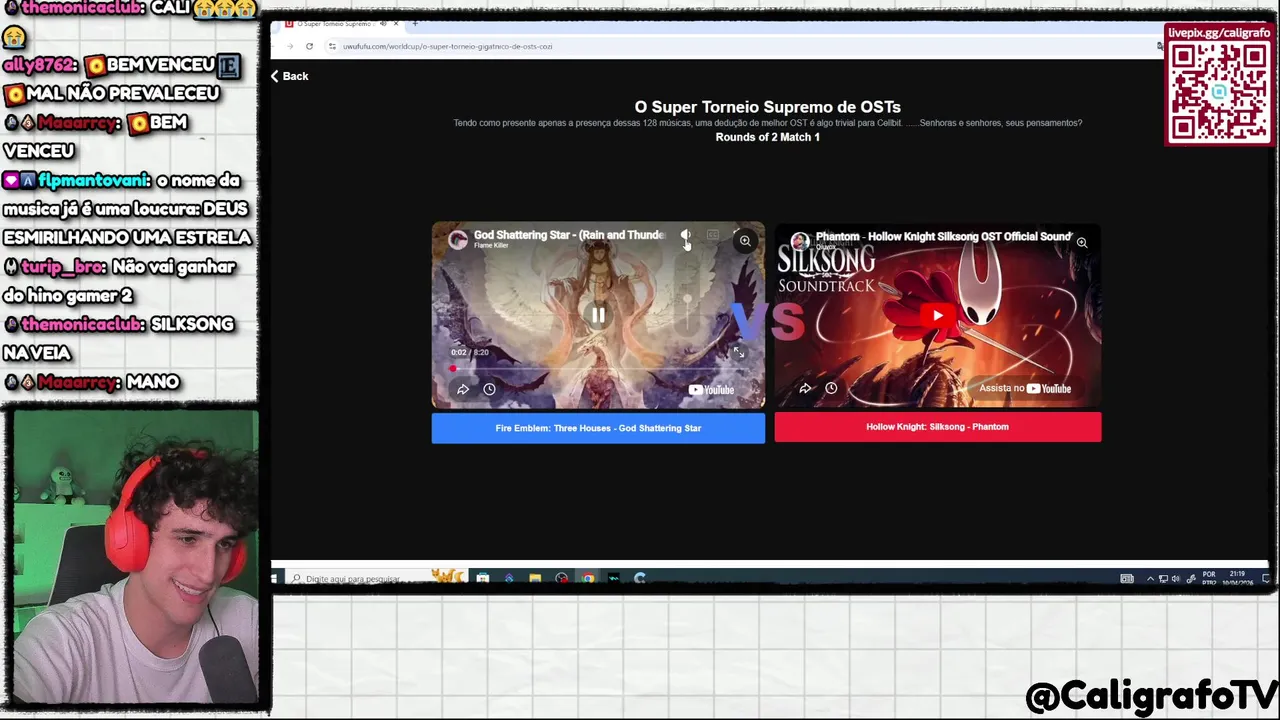Share the God Shattering Star video
The height and width of the screenshot is (720, 1280).
tap(463, 389)
